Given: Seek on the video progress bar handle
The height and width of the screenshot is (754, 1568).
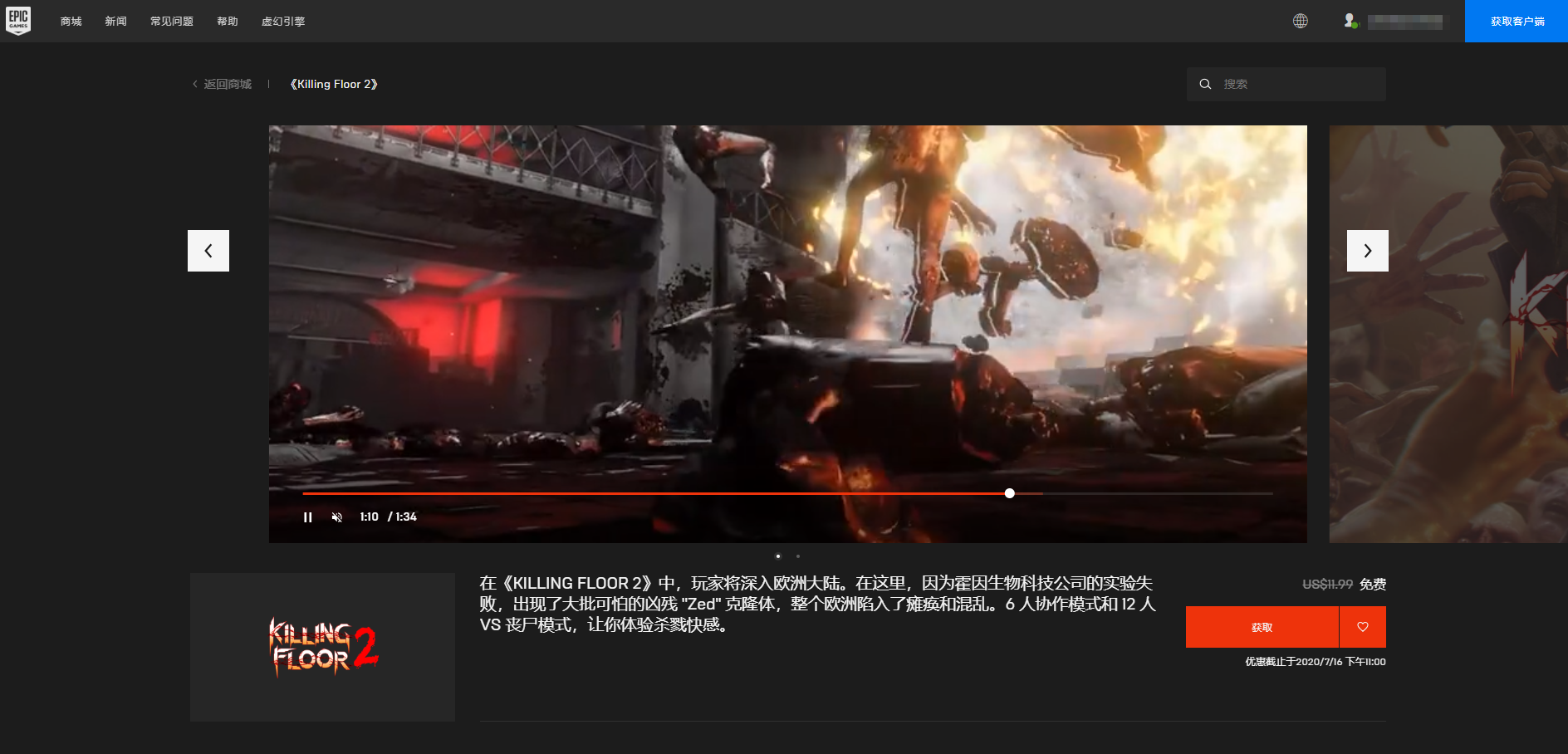Looking at the screenshot, I should click(x=1010, y=493).
